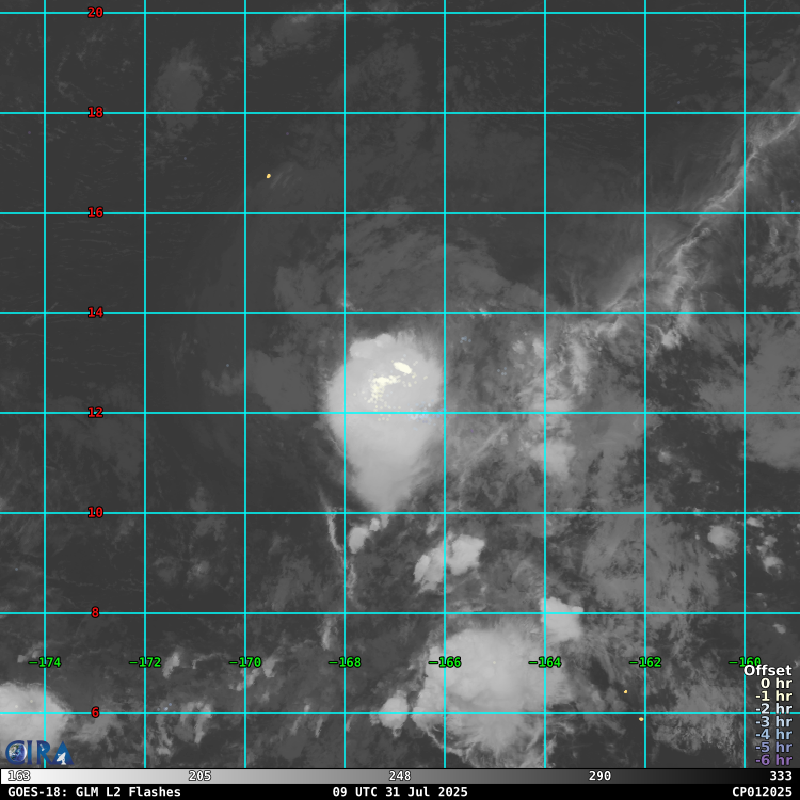Click the CIRA logo
Viewport: 800px width, 800px height.
click(39, 753)
